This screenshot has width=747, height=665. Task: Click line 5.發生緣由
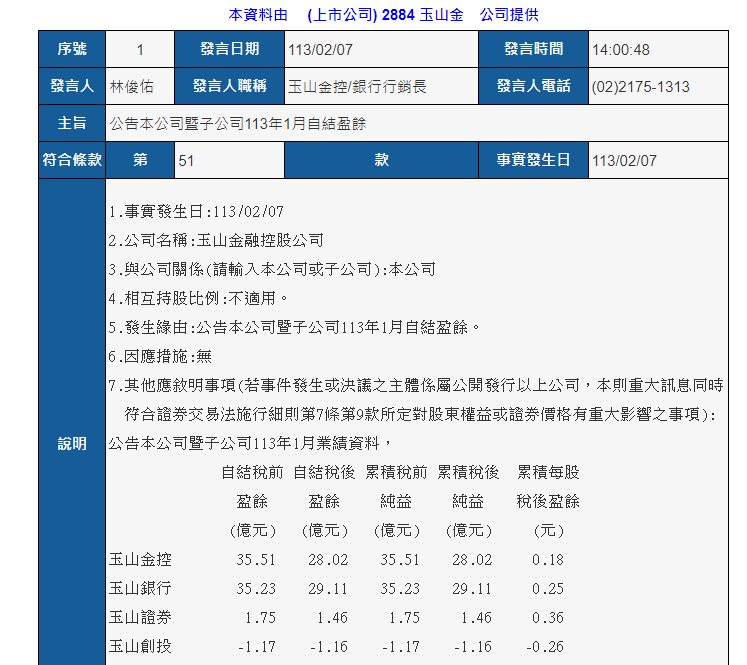pyautogui.click(x=294, y=328)
